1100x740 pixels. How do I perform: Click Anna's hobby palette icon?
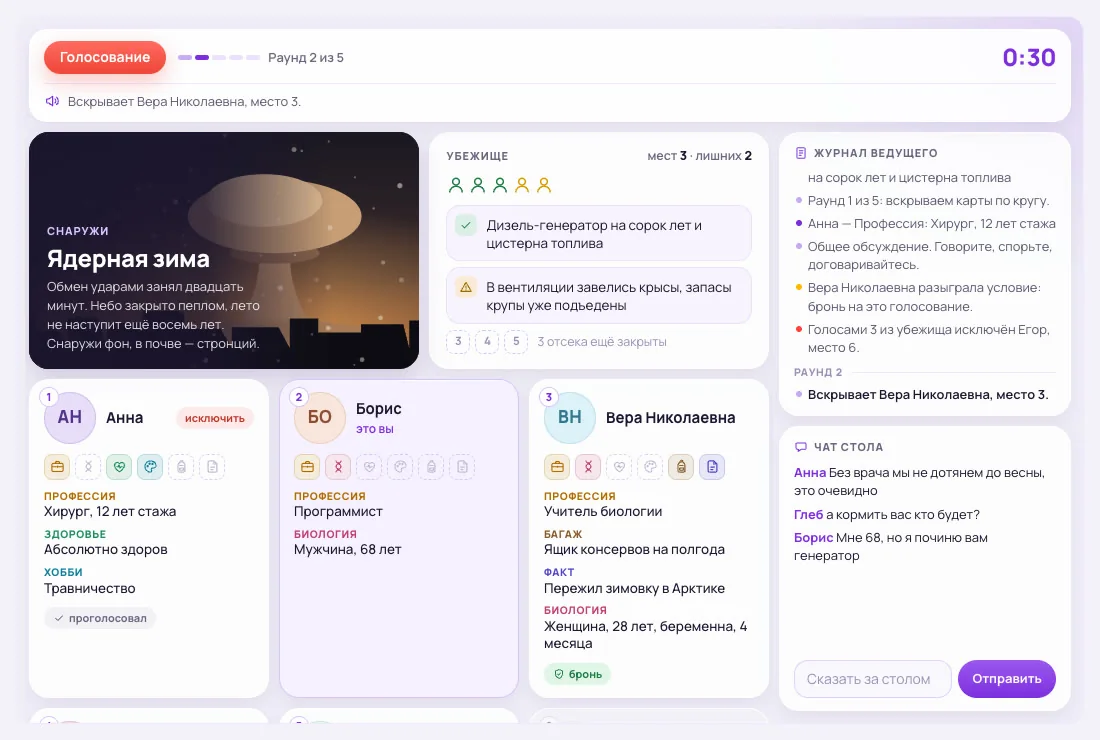point(150,466)
